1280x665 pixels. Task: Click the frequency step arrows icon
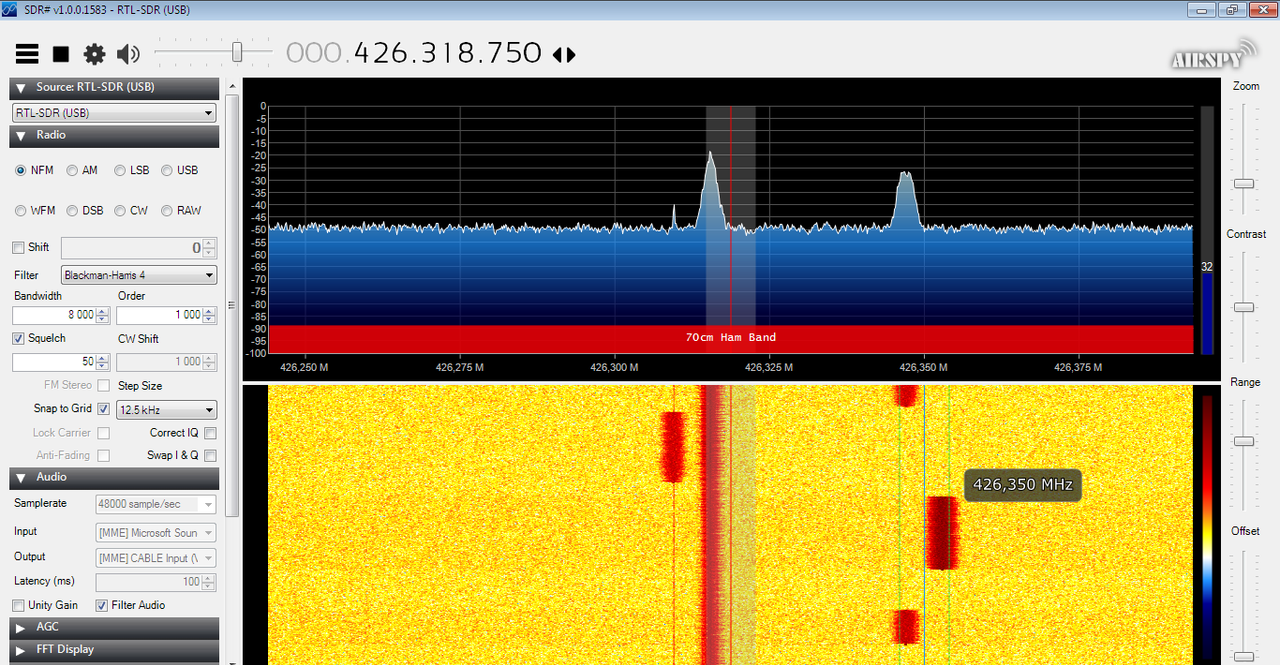[x=564, y=55]
